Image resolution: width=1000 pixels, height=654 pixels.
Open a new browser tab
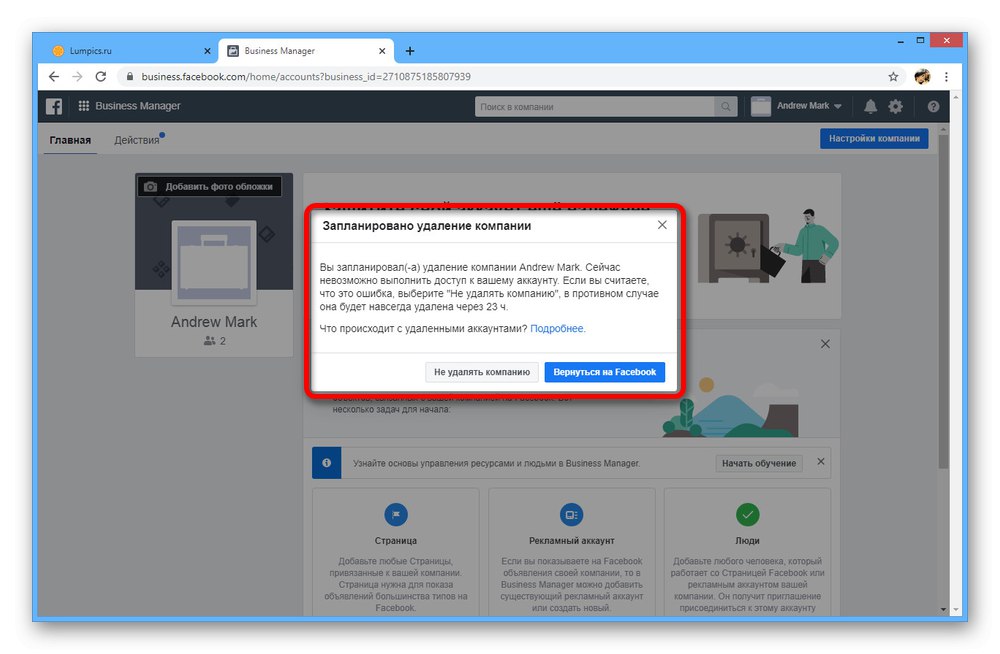pos(410,51)
